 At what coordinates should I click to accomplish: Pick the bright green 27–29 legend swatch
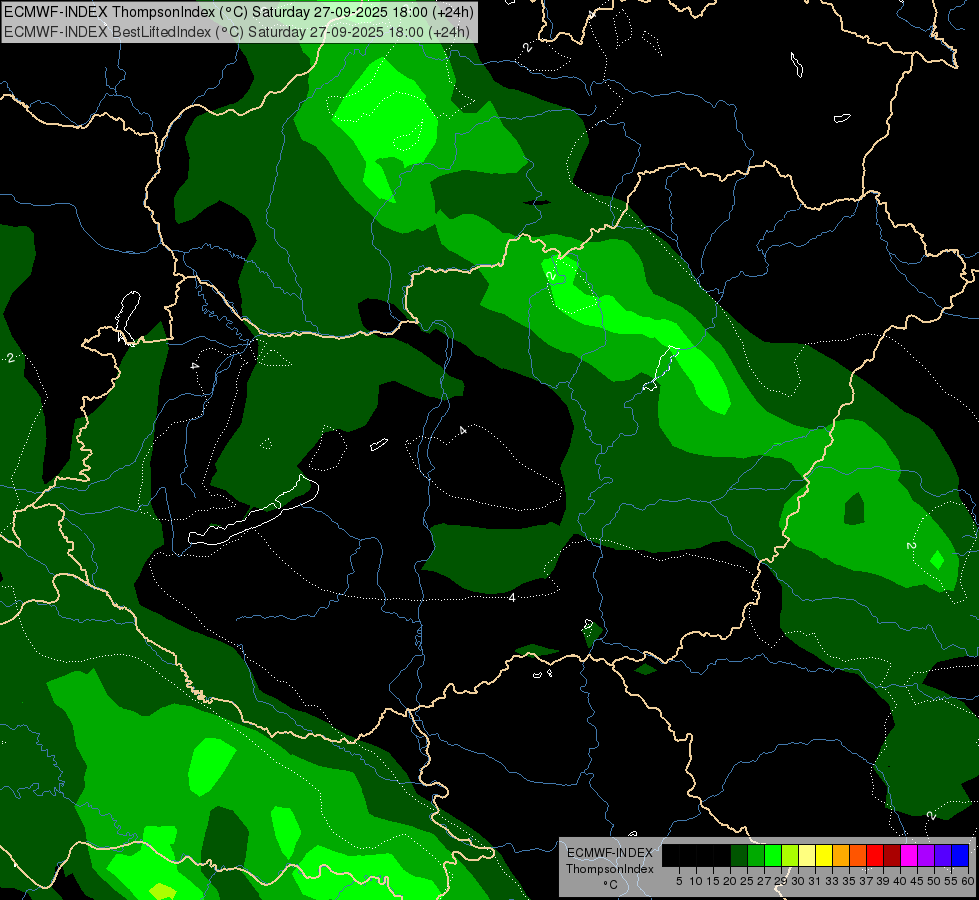[773, 855]
